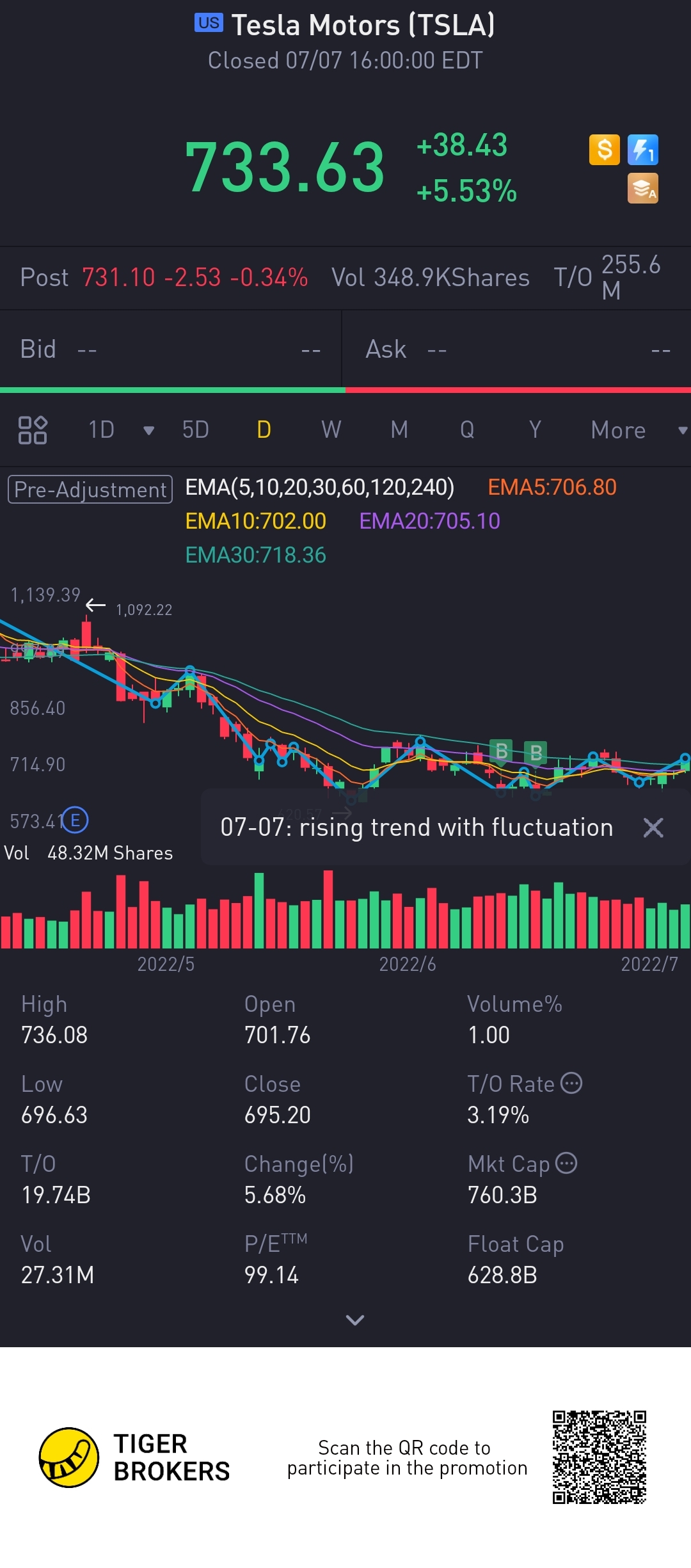Tap the Tiger Brokers logo
The height and width of the screenshot is (1568, 691).
[134, 1457]
